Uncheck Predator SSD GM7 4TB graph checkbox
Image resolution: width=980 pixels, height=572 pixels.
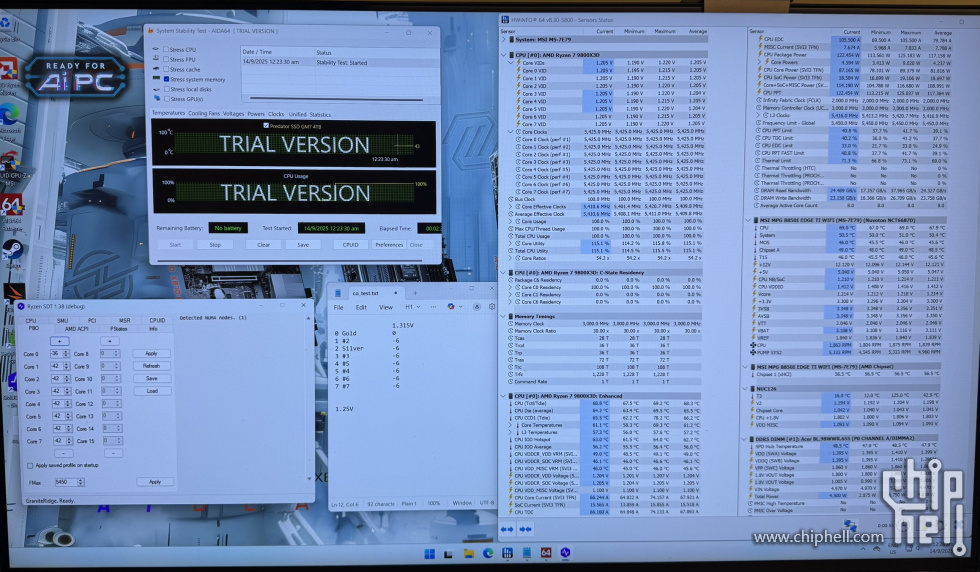(x=266, y=126)
